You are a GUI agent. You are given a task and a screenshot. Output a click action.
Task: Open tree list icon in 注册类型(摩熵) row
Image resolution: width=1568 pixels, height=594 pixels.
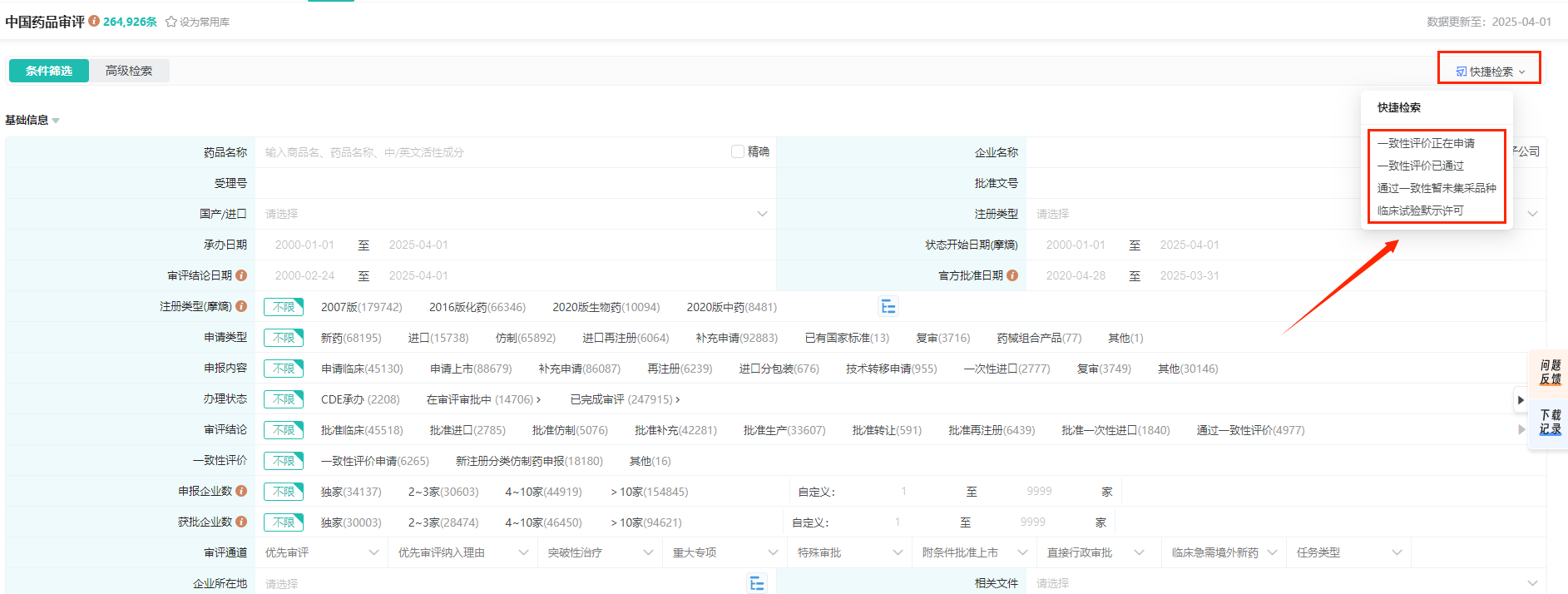[x=888, y=307]
